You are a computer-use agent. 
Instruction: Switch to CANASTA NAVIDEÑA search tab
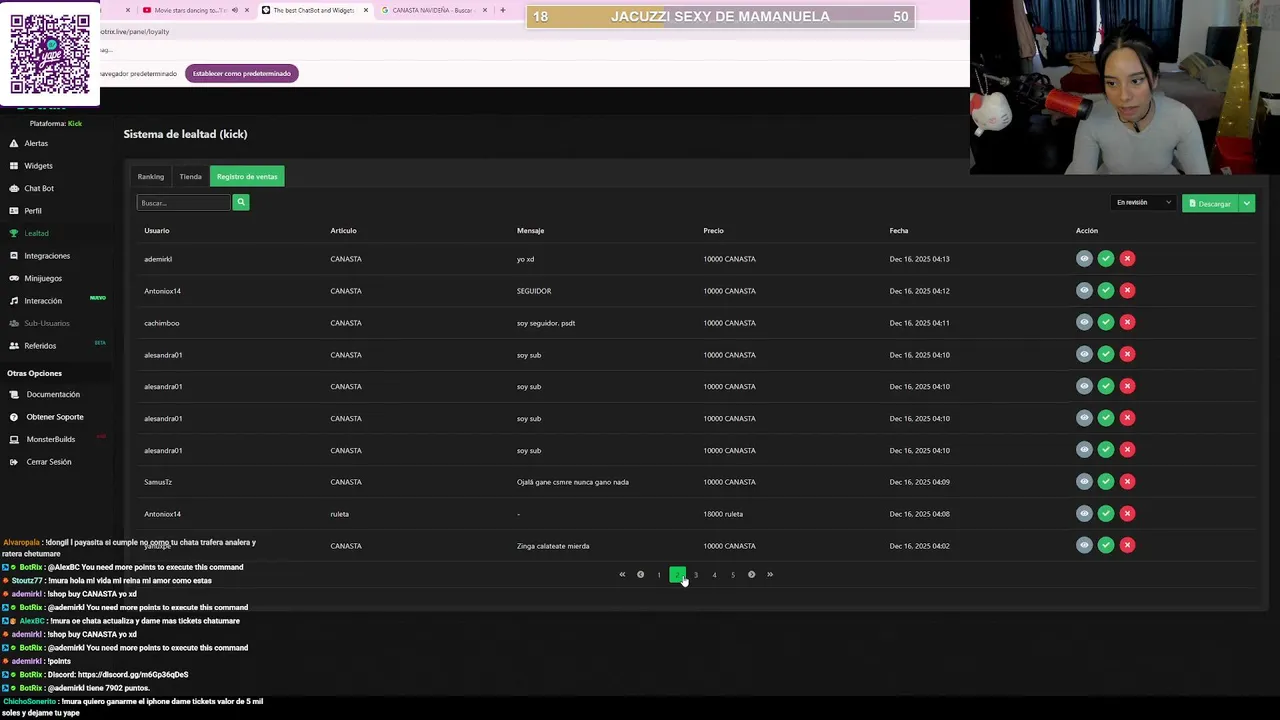[x=432, y=10]
